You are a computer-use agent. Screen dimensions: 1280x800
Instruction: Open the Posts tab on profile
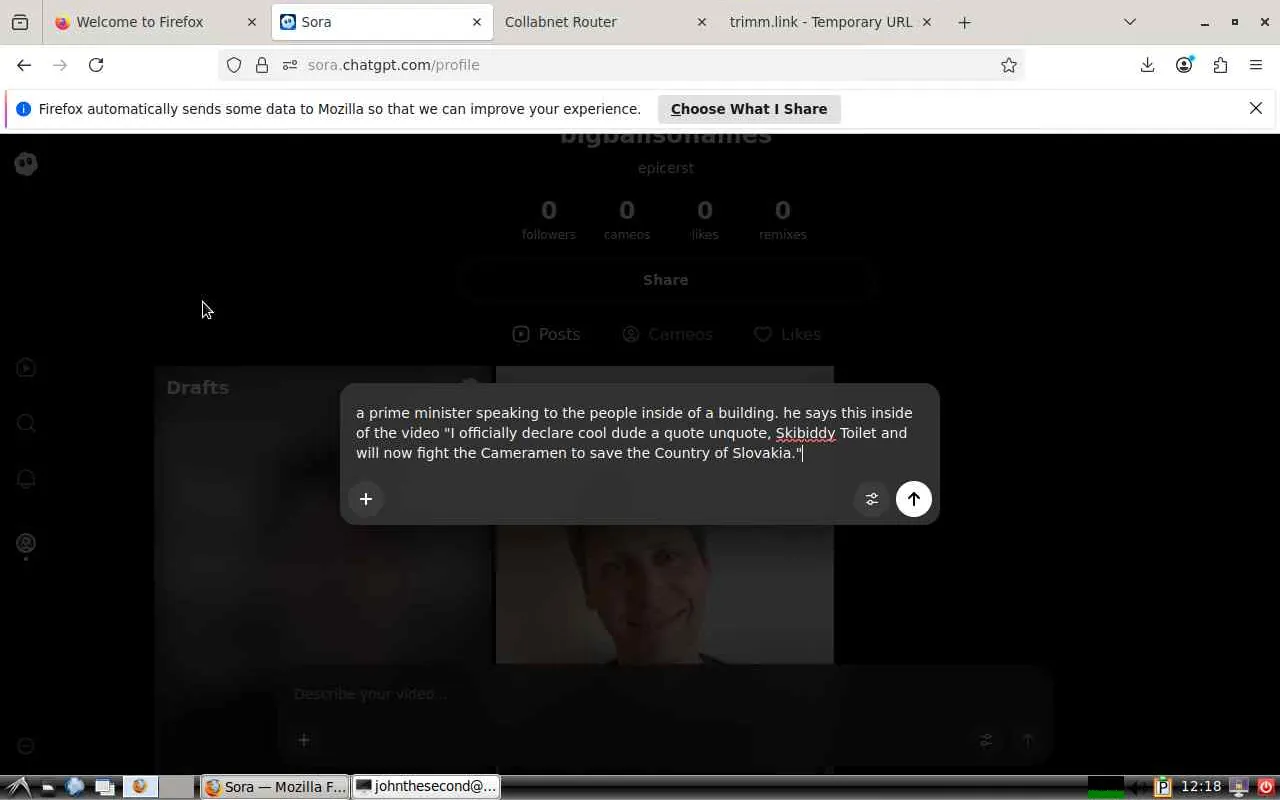pyautogui.click(x=546, y=334)
